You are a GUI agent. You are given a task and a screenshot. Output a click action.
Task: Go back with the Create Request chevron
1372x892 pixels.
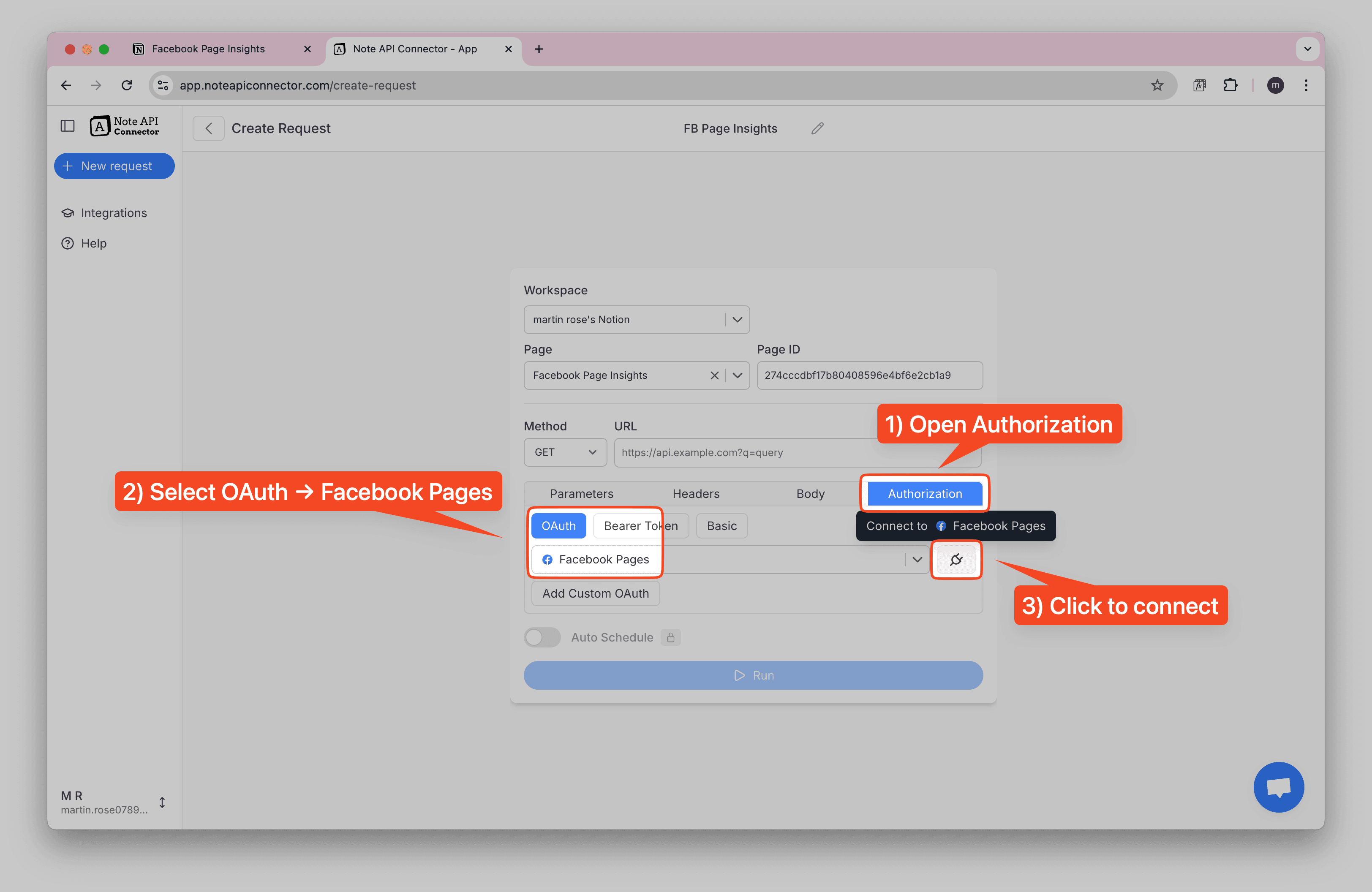(209, 128)
